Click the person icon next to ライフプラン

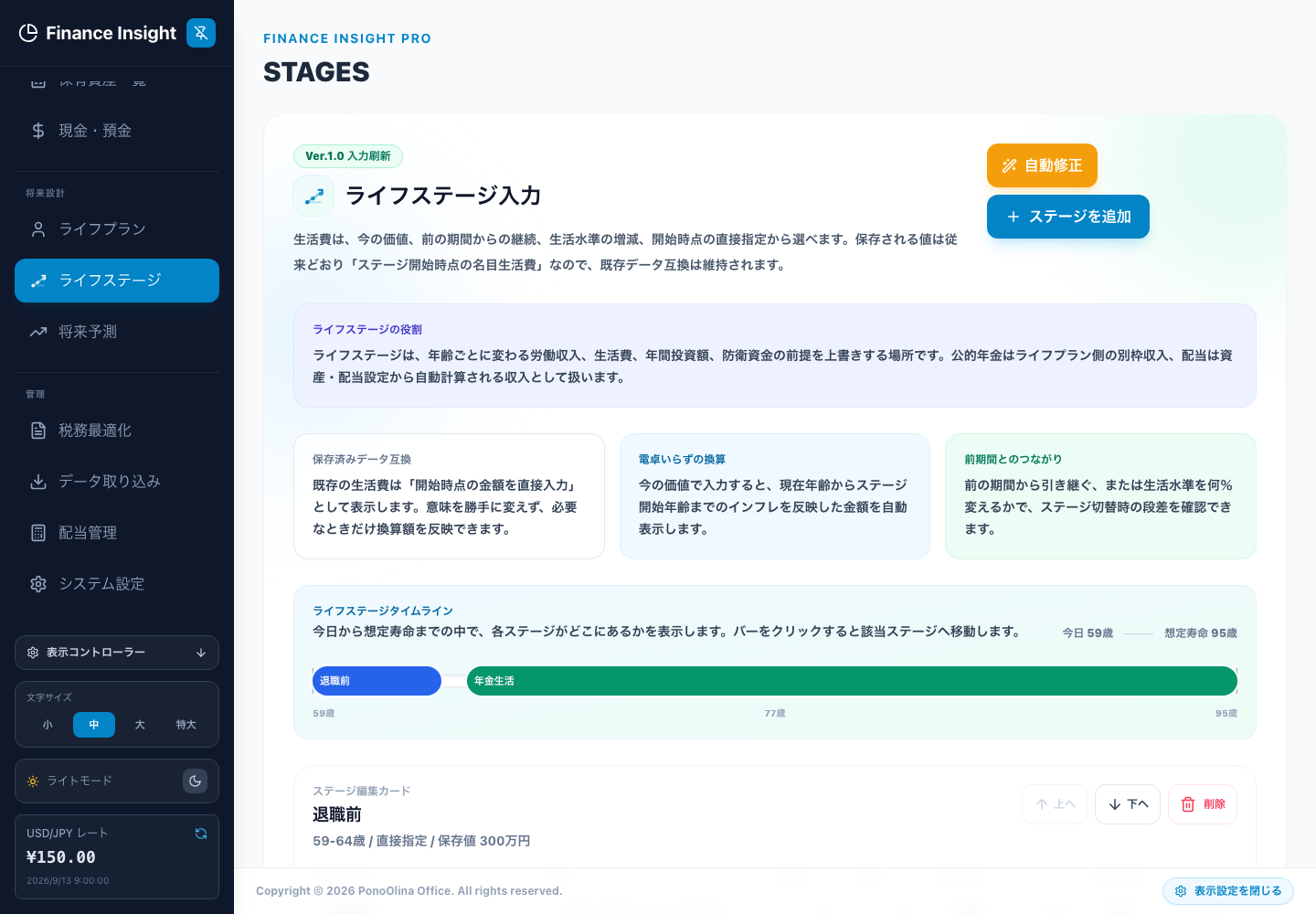coord(38,229)
